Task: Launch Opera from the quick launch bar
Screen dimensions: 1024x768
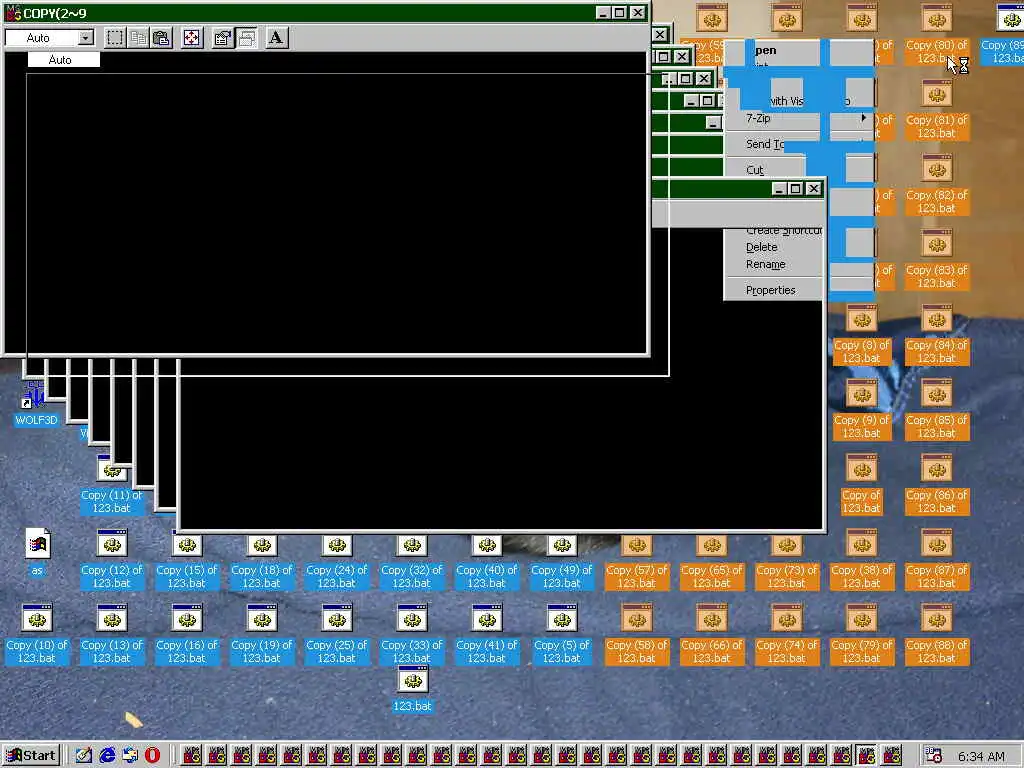Action: (x=152, y=756)
